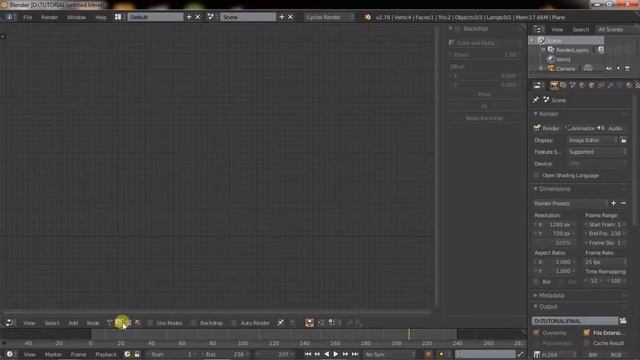
Task: Click the pin node tree icon
Action: [x=281, y=323]
